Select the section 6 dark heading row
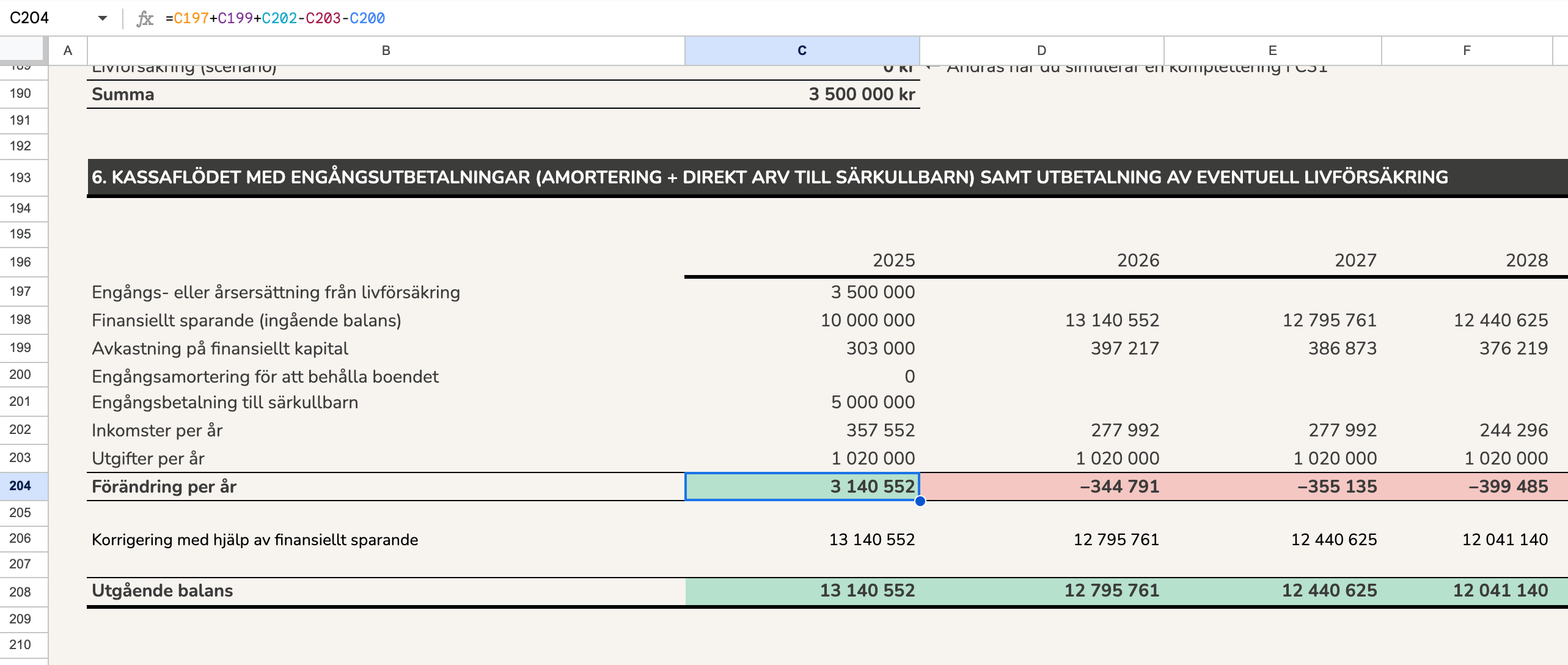Viewport: 1568px width, 665px height. coord(770,177)
